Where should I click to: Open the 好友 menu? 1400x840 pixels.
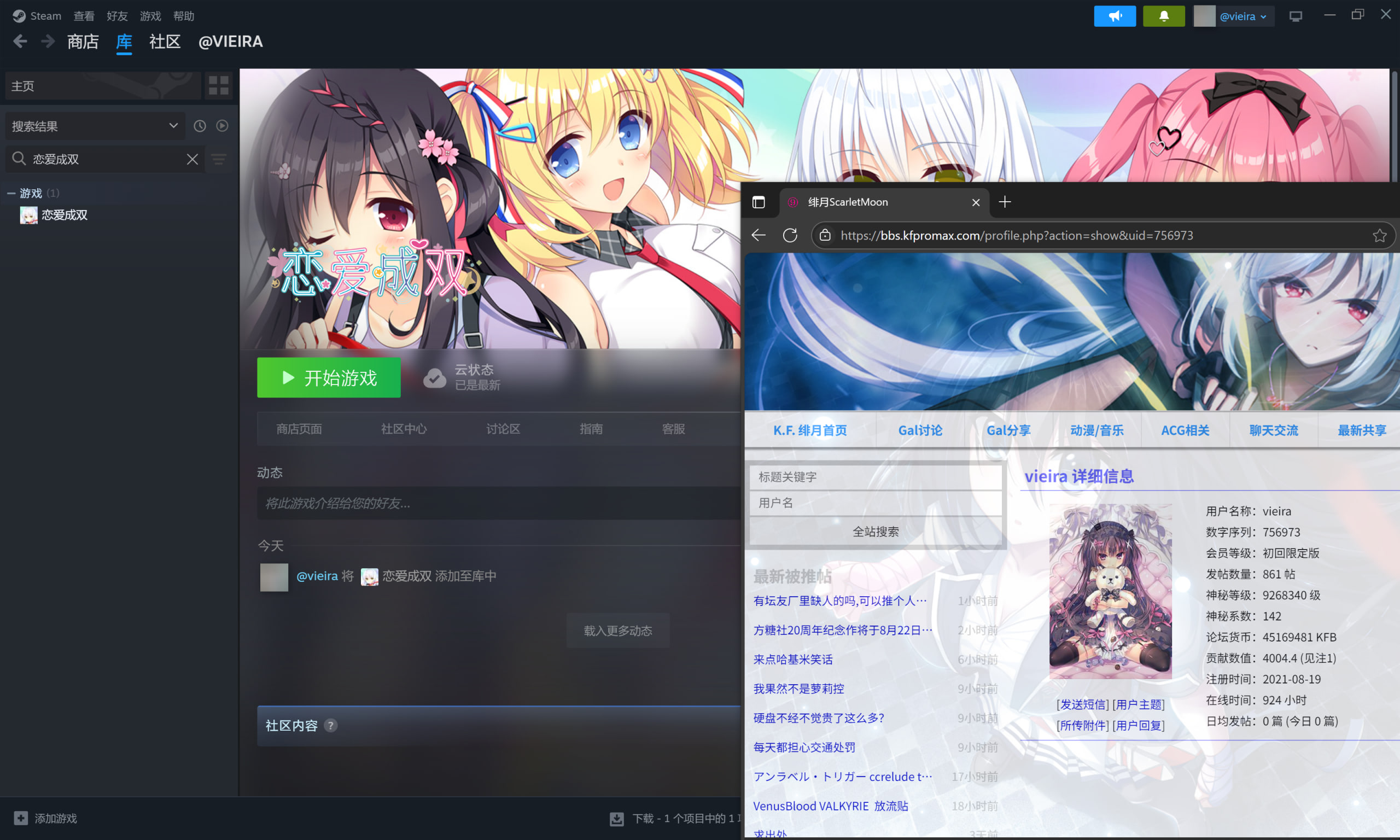point(117,16)
